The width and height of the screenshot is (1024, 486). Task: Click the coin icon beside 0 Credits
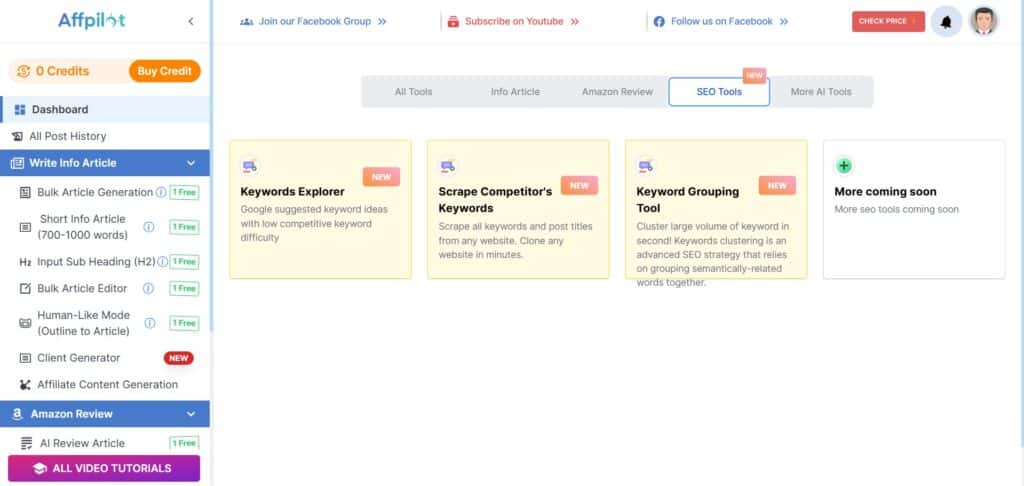click(24, 71)
